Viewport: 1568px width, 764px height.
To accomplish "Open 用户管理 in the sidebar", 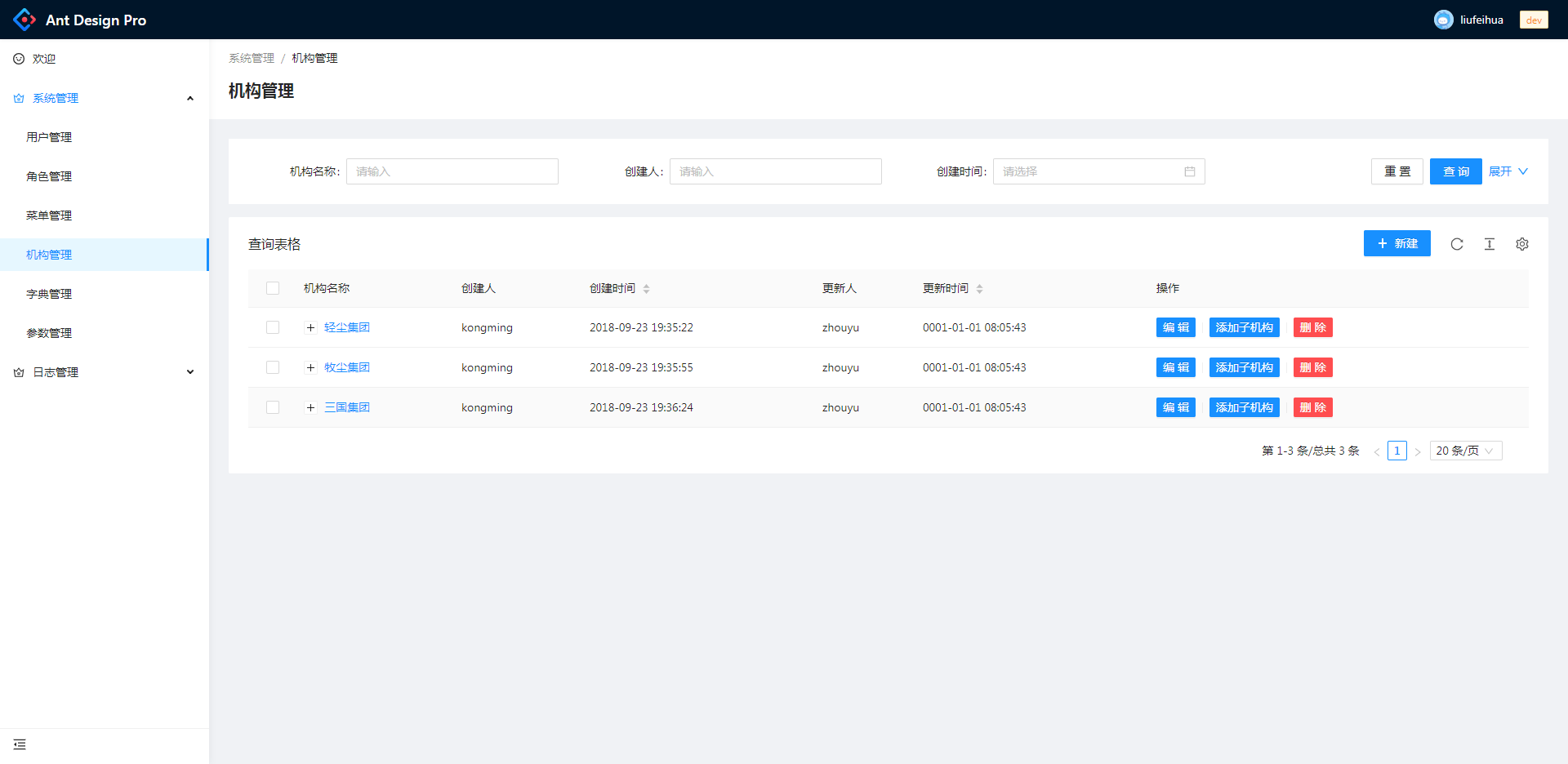I will (x=49, y=137).
